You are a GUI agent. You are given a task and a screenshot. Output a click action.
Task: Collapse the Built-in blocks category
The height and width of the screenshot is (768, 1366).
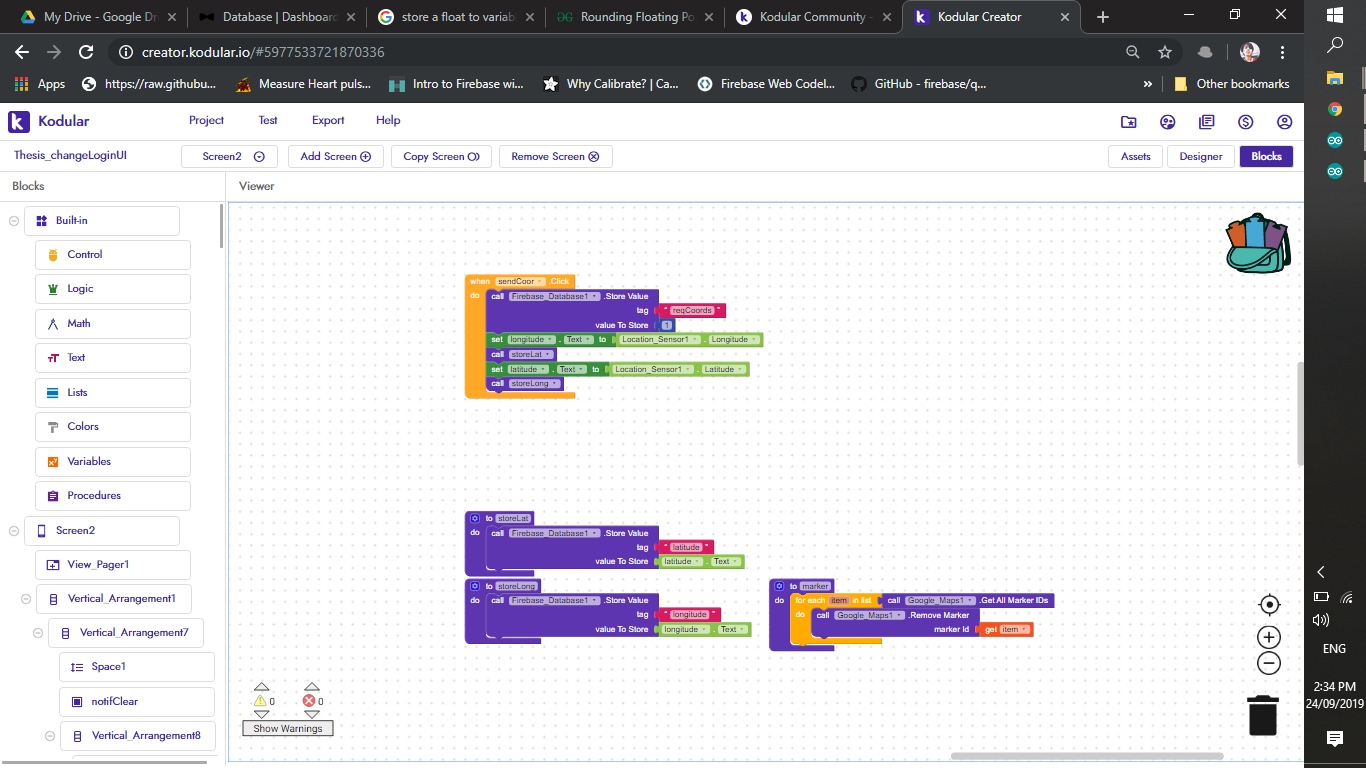click(x=14, y=221)
